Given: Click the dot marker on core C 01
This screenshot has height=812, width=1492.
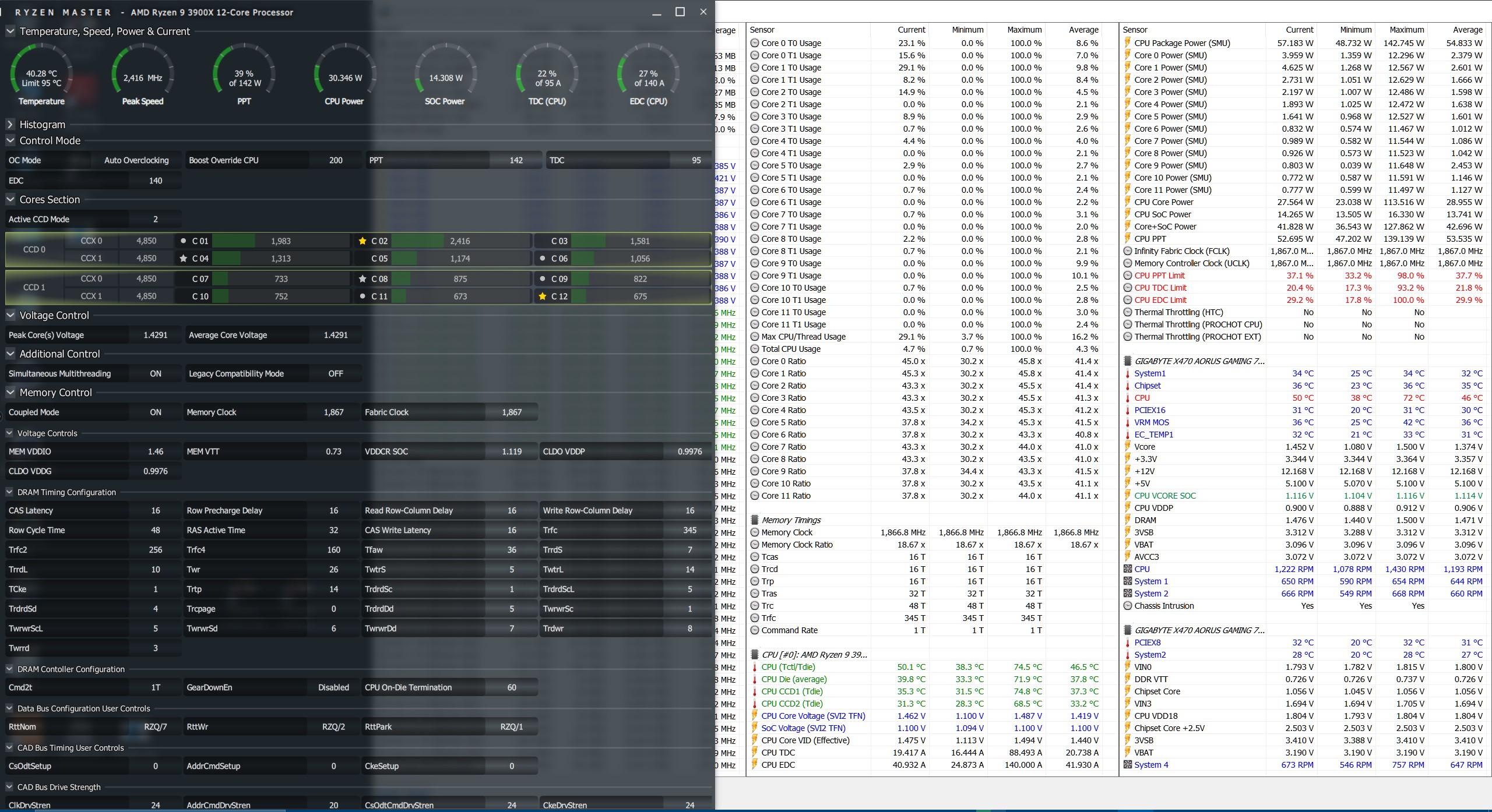Looking at the screenshot, I should coord(184,241).
